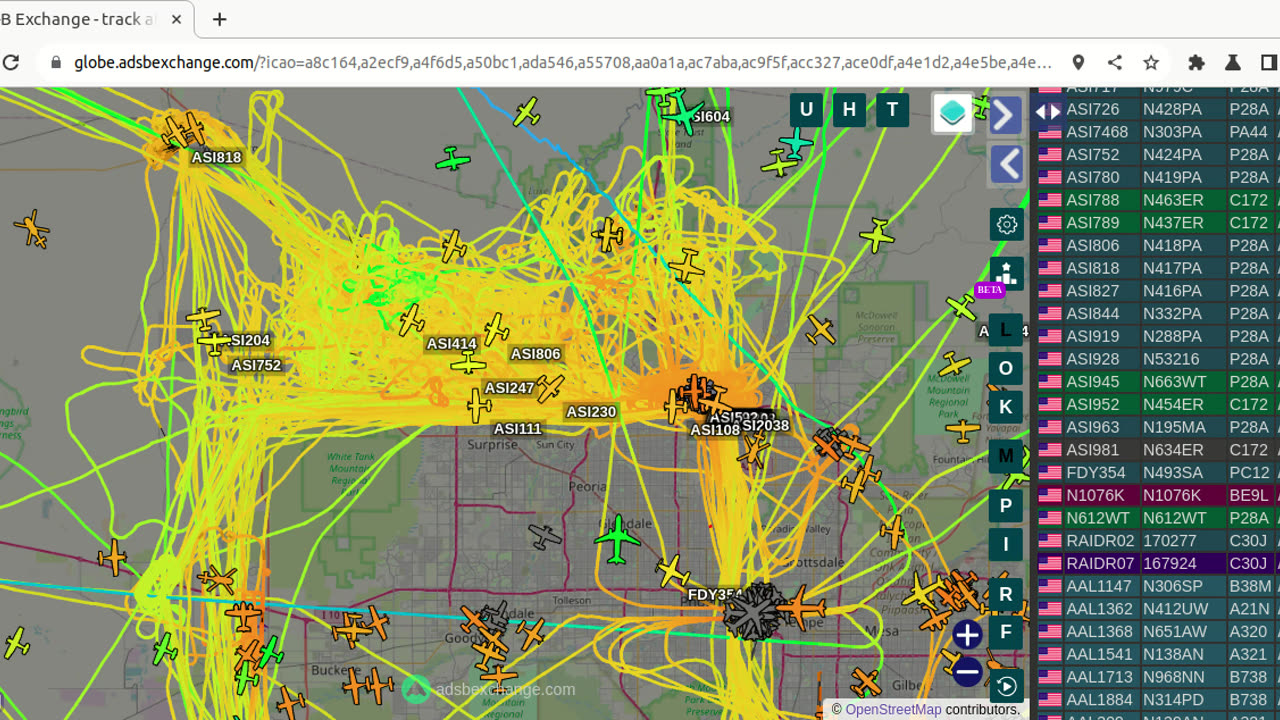Open the history replay button
Screen dimensions: 1280x720
click(x=1006, y=686)
